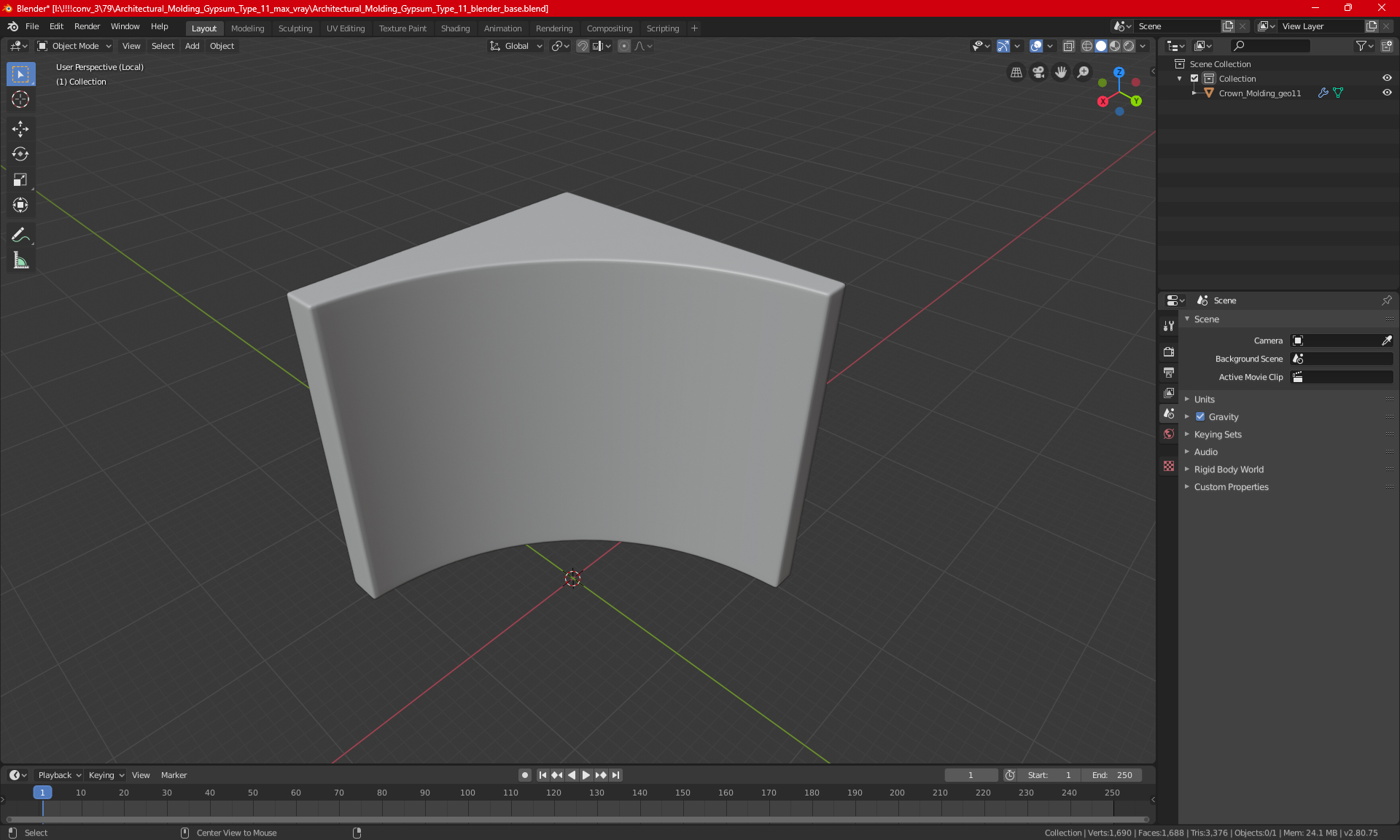Switch to camera view icon
The image size is (1400, 840).
coord(1038,72)
